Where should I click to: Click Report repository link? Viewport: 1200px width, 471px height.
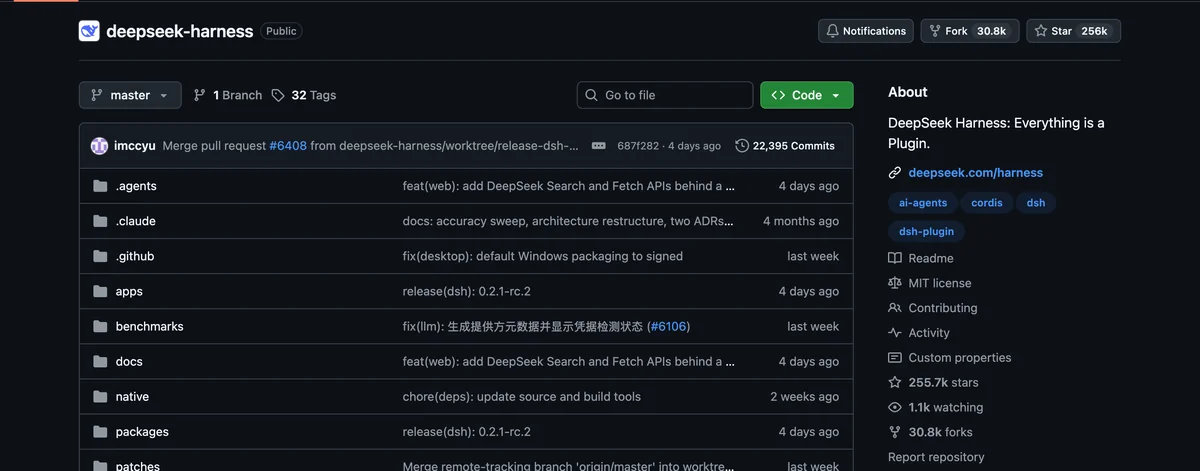[x=936, y=457]
